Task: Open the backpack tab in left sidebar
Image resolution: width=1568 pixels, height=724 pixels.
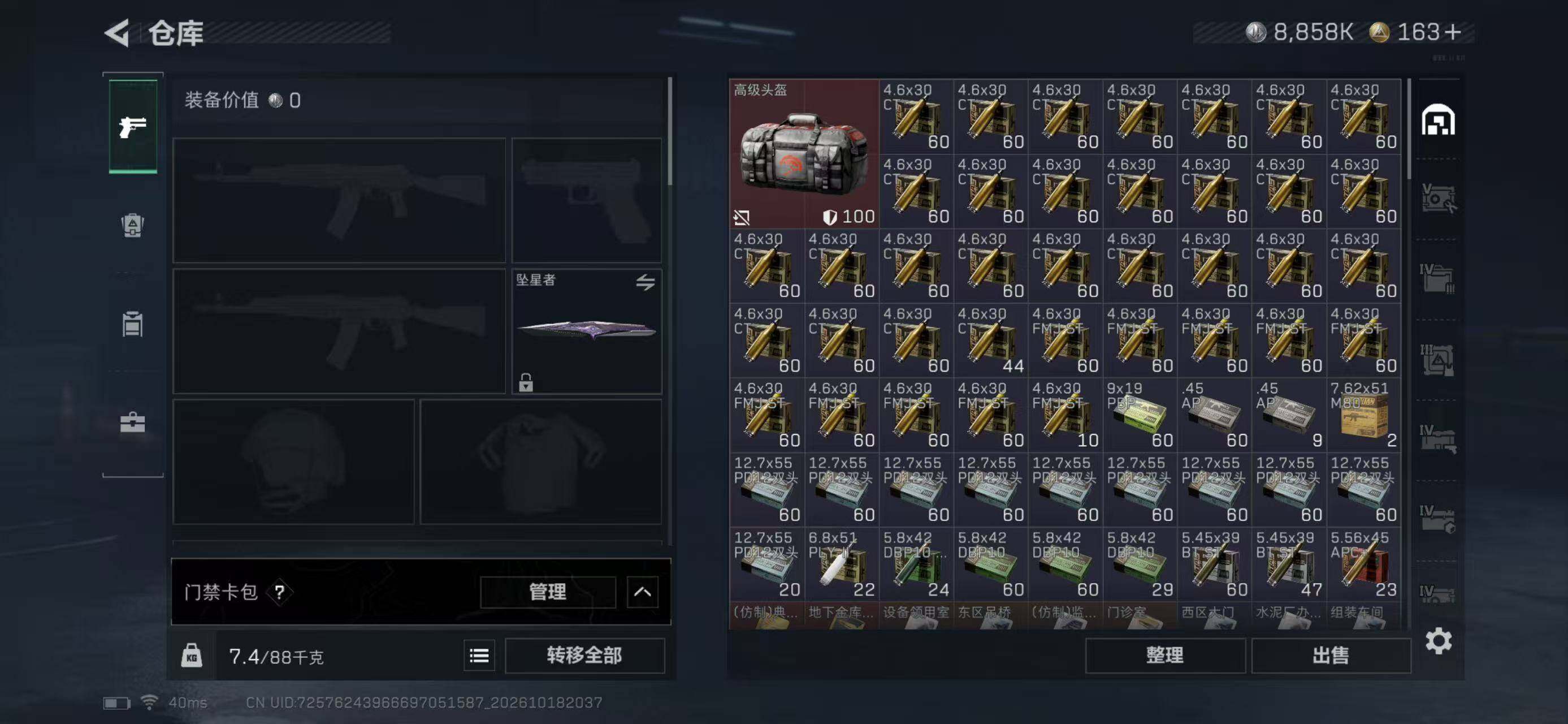Action: coord(133,225)
